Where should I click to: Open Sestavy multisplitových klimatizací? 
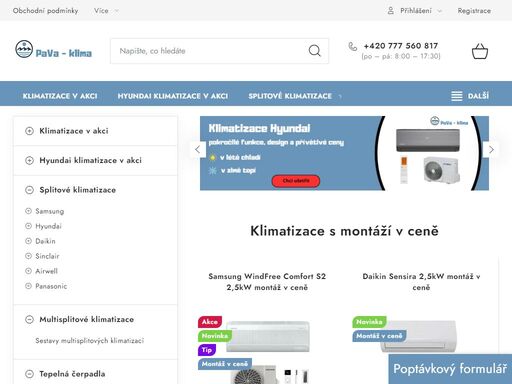coord(90,341)
